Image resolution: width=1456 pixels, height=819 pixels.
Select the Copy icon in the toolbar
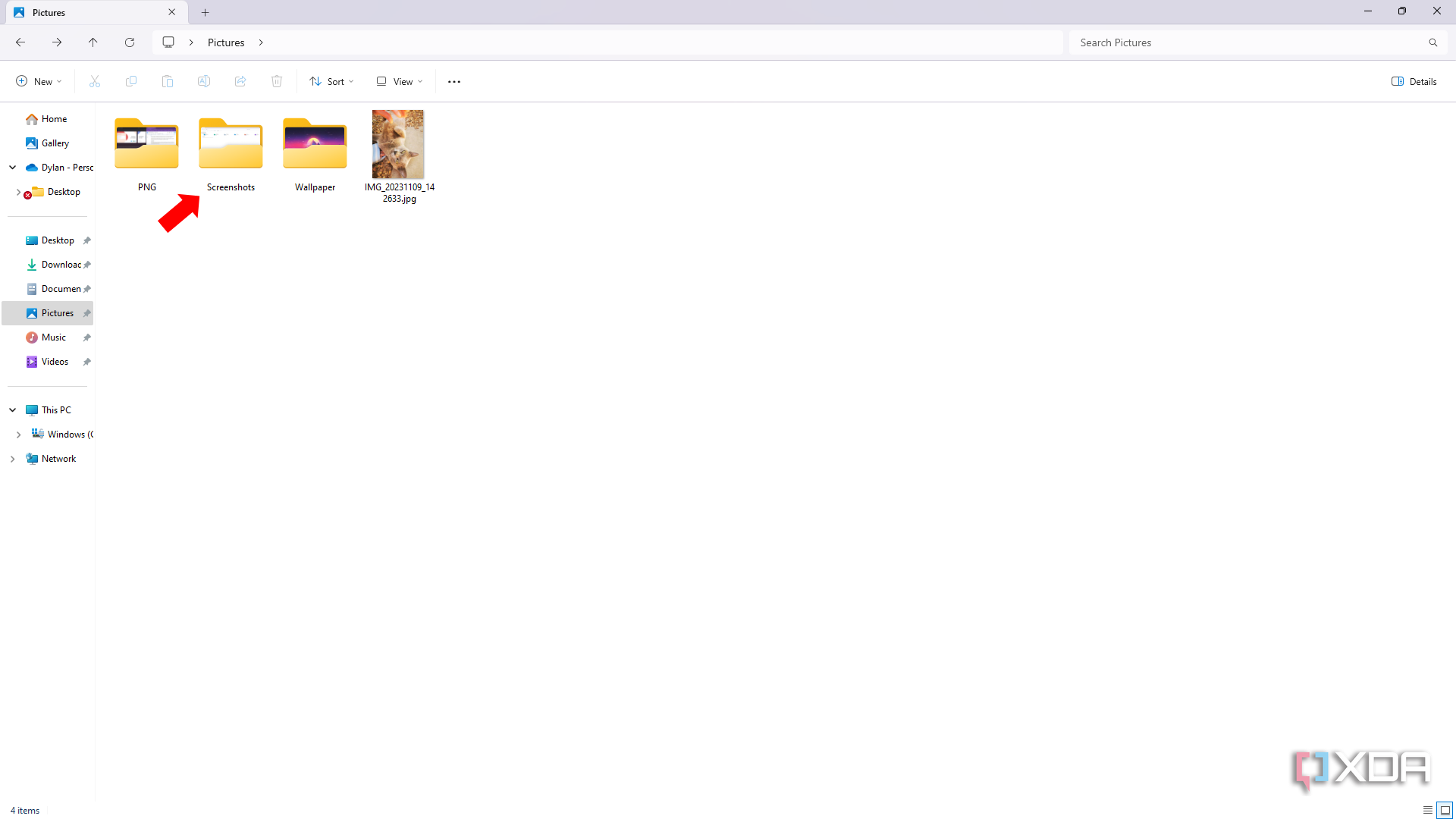tap(130, 81)
